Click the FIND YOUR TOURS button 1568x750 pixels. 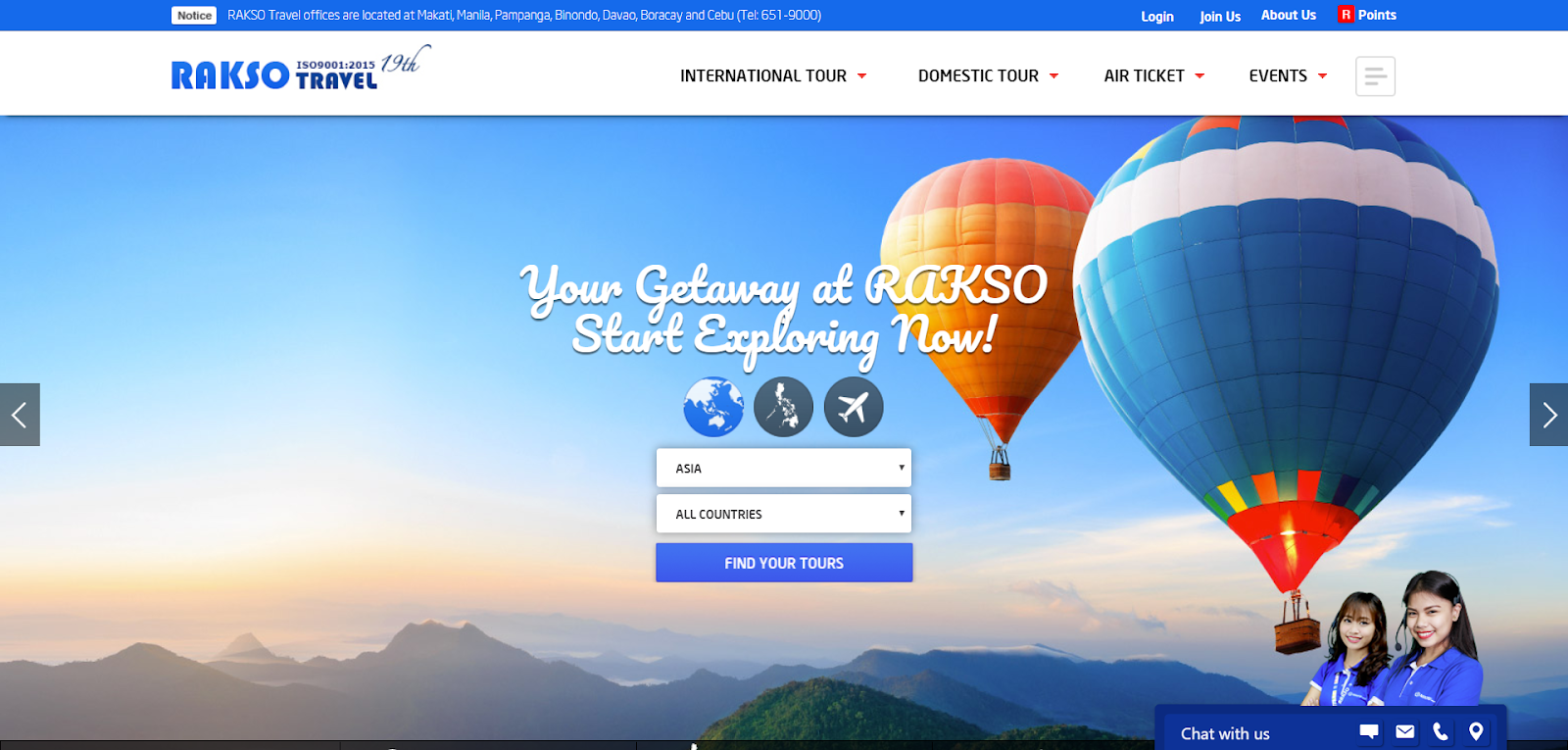pyautogui.click(x=784, y=563)
